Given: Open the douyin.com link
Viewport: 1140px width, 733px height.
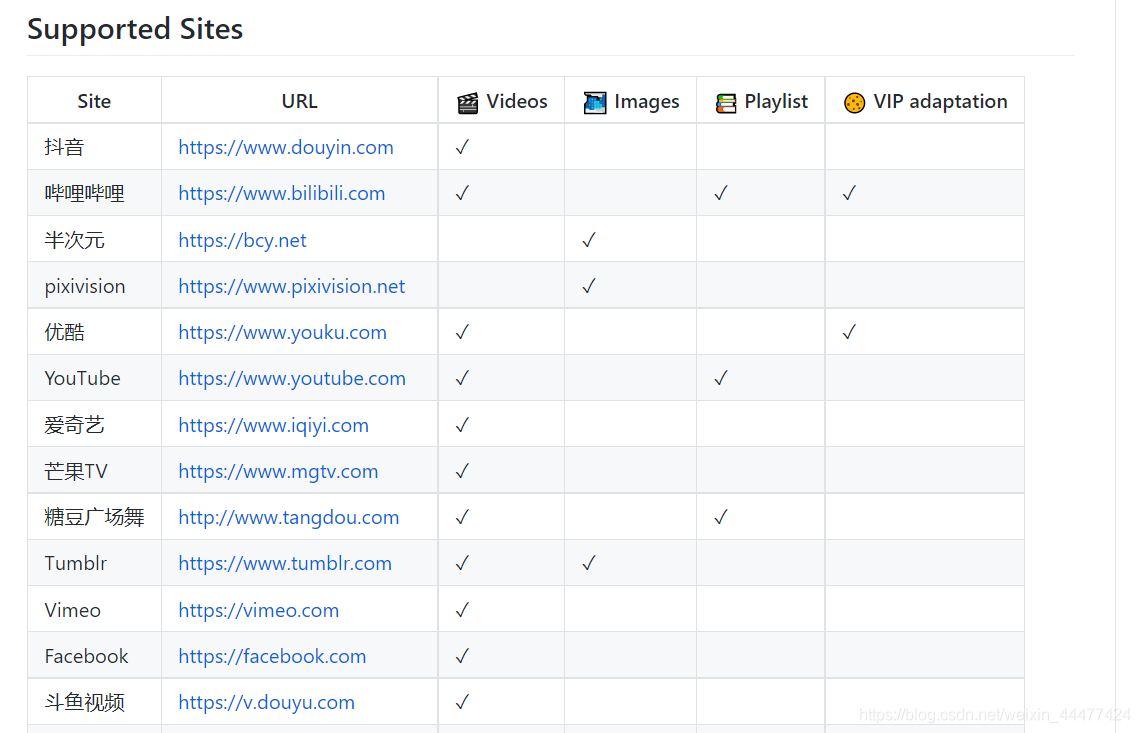Looking at the screenshot, I should 286,147.
